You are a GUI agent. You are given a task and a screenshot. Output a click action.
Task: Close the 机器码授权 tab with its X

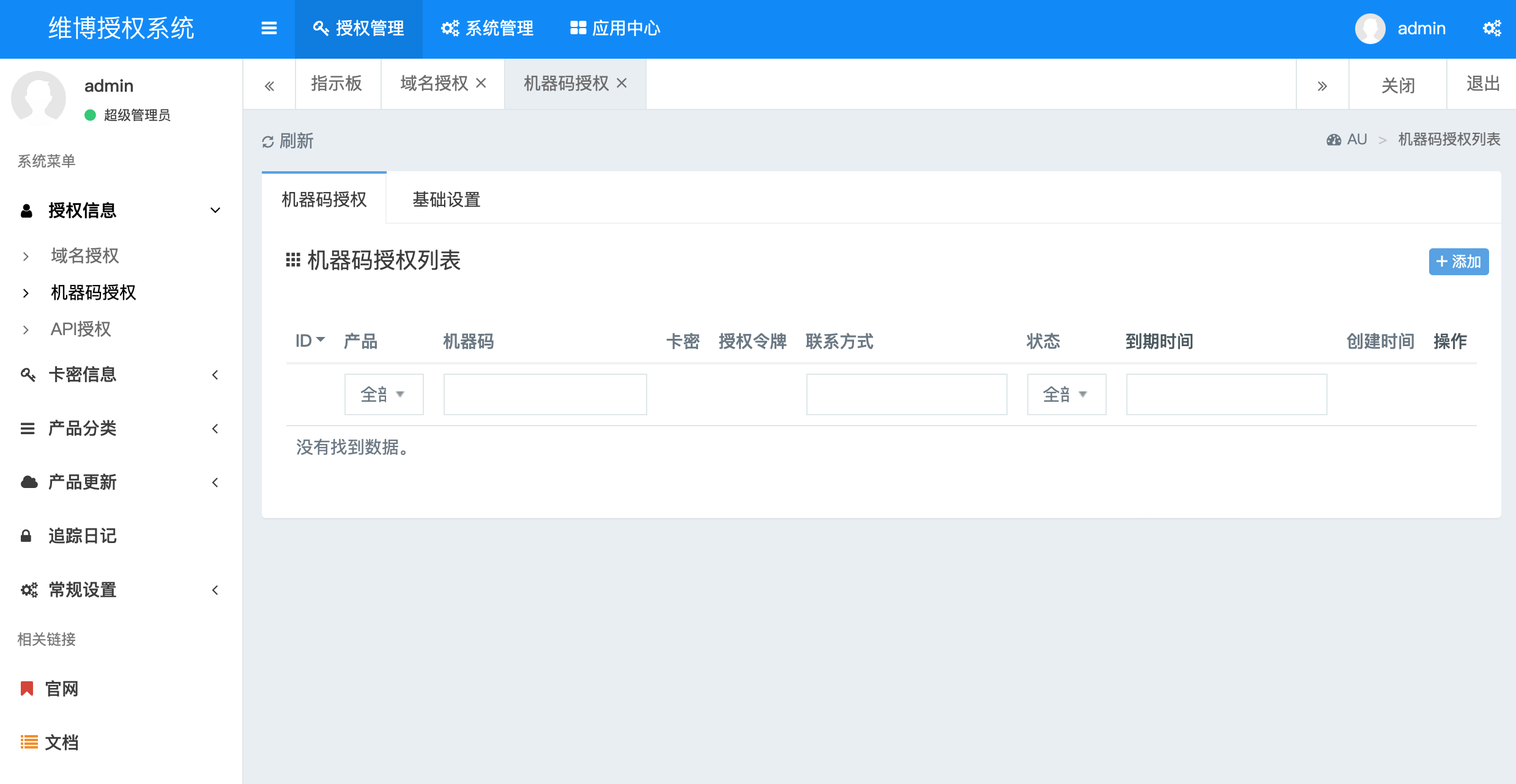point(622,83)
